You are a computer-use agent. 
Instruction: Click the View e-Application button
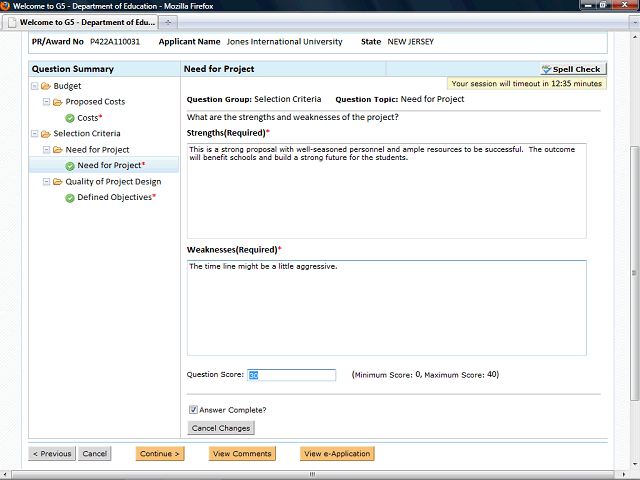pyautogui.click(x=337, y=453)
